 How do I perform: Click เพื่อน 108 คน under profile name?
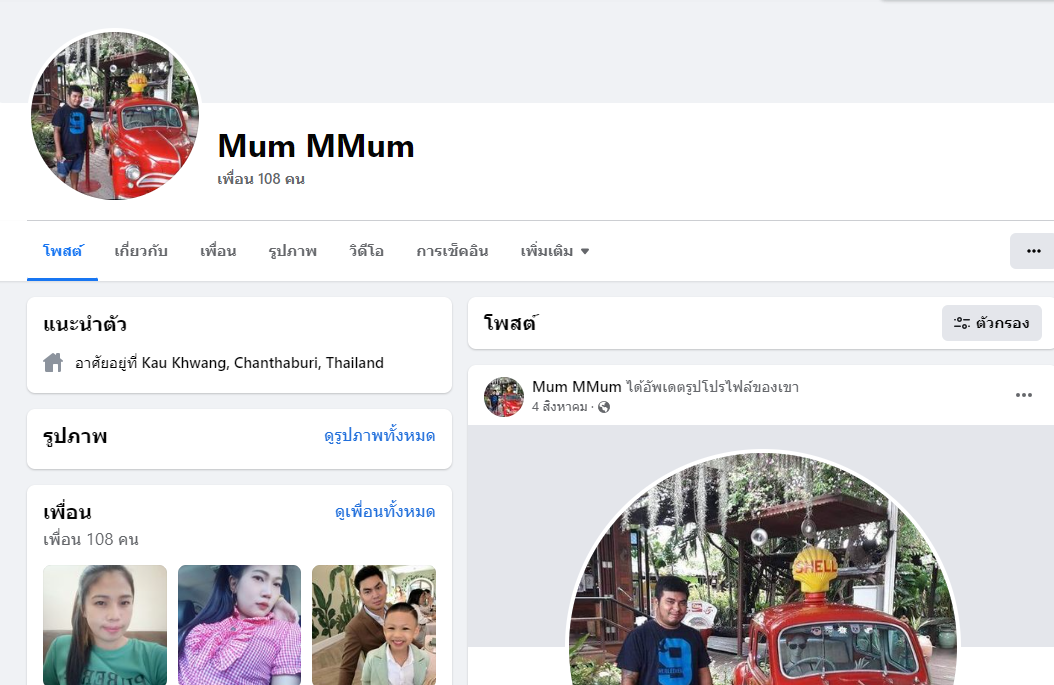(261, 179)
